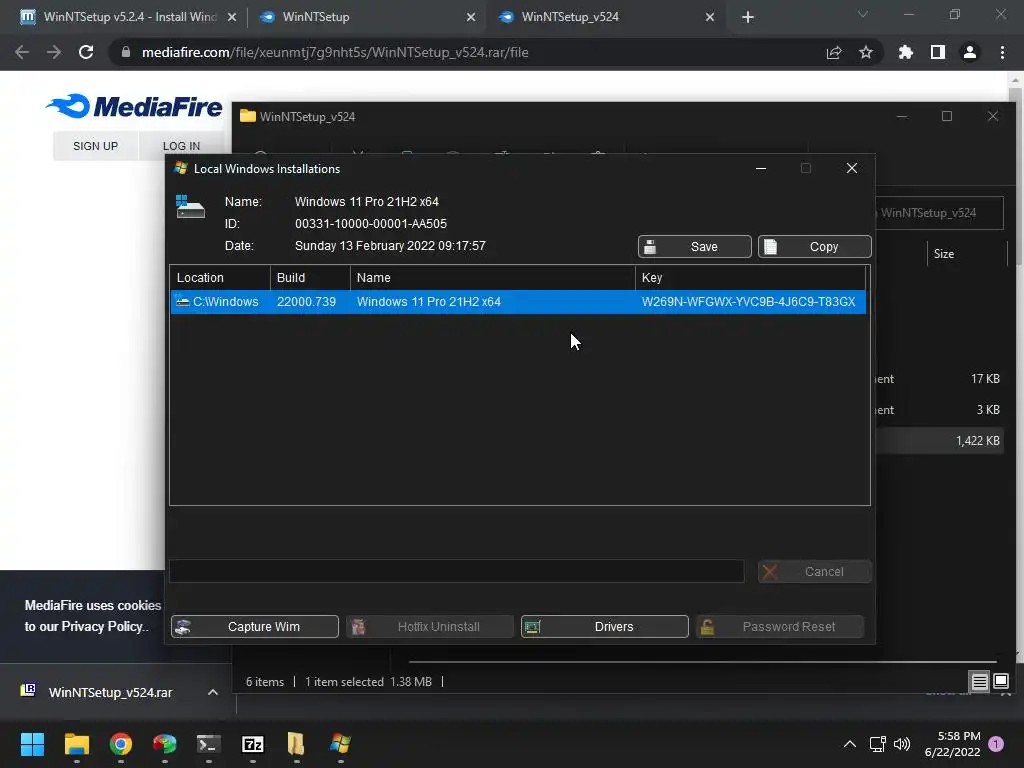
Task: Click the Size column header in Explorer
Action: coord(944,254)
